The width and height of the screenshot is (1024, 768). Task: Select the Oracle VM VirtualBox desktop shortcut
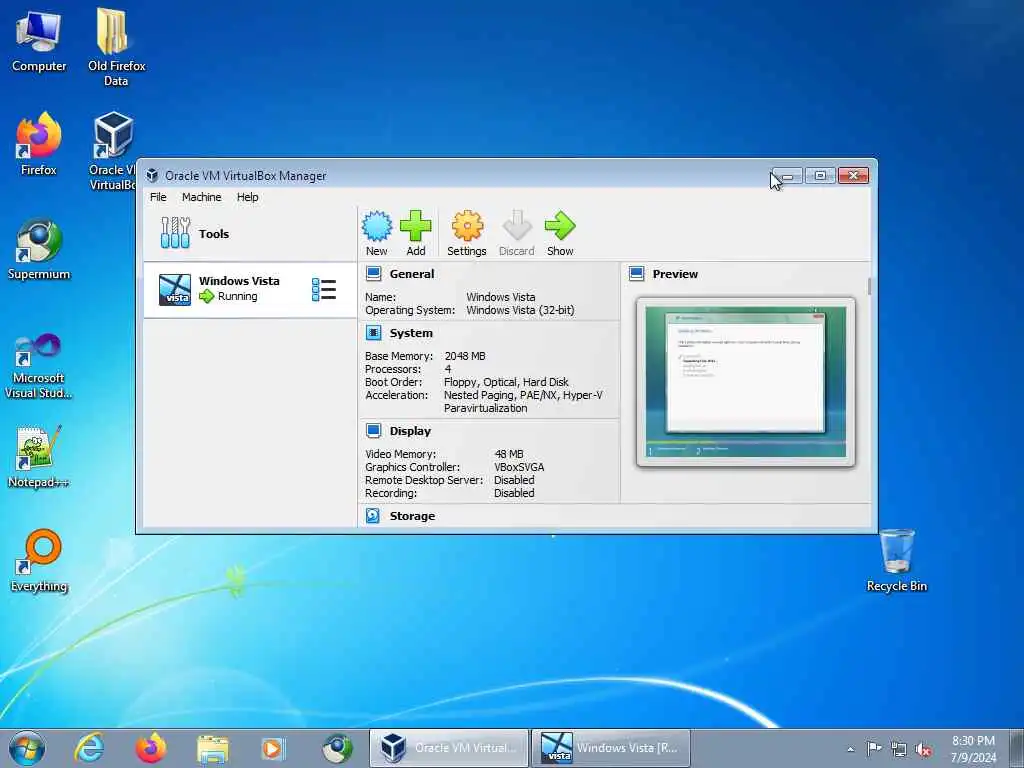112,152
